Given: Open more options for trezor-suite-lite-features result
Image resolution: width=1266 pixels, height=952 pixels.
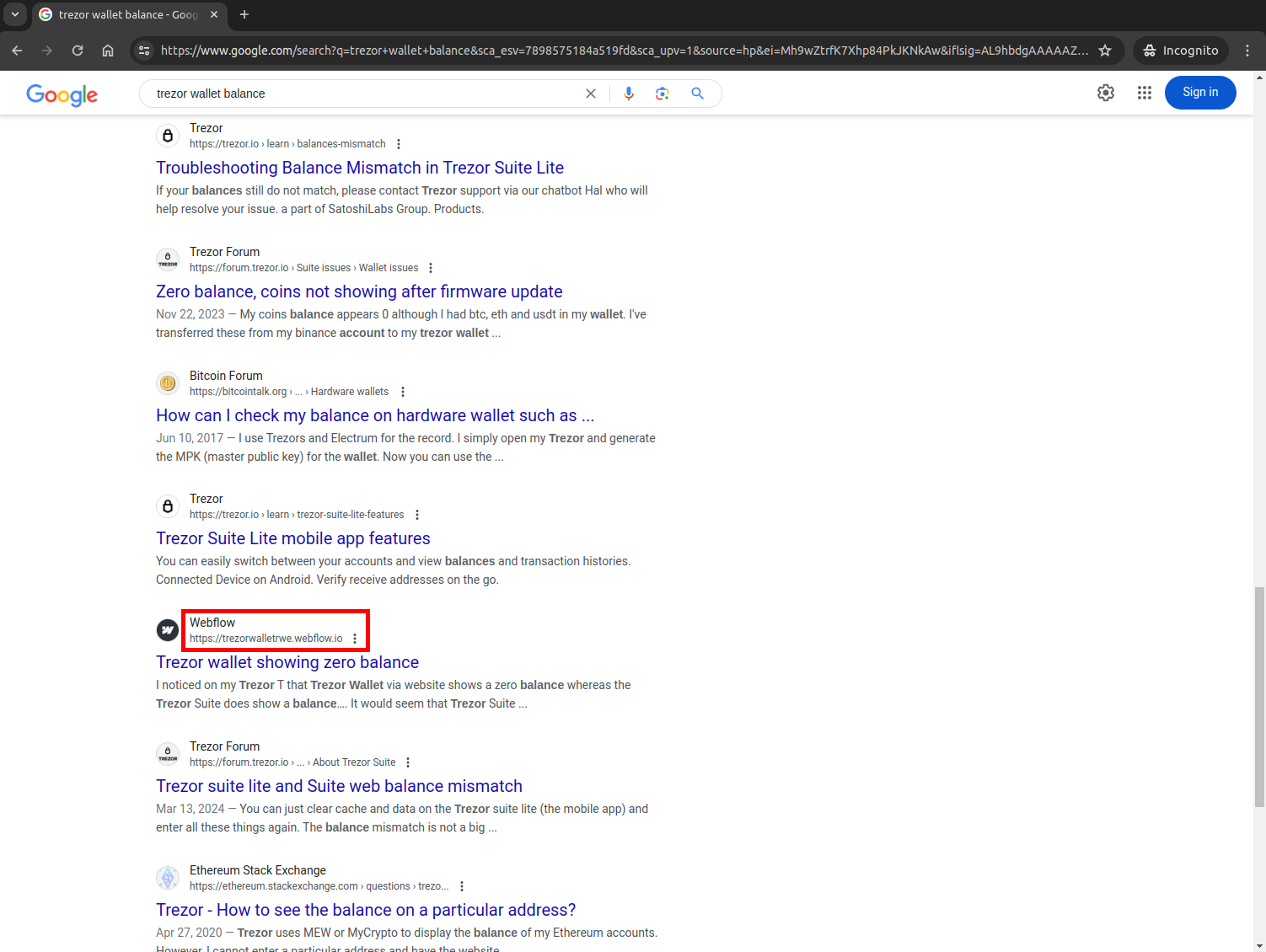Looking at the screenshot, I should click(x=417, y=515).
